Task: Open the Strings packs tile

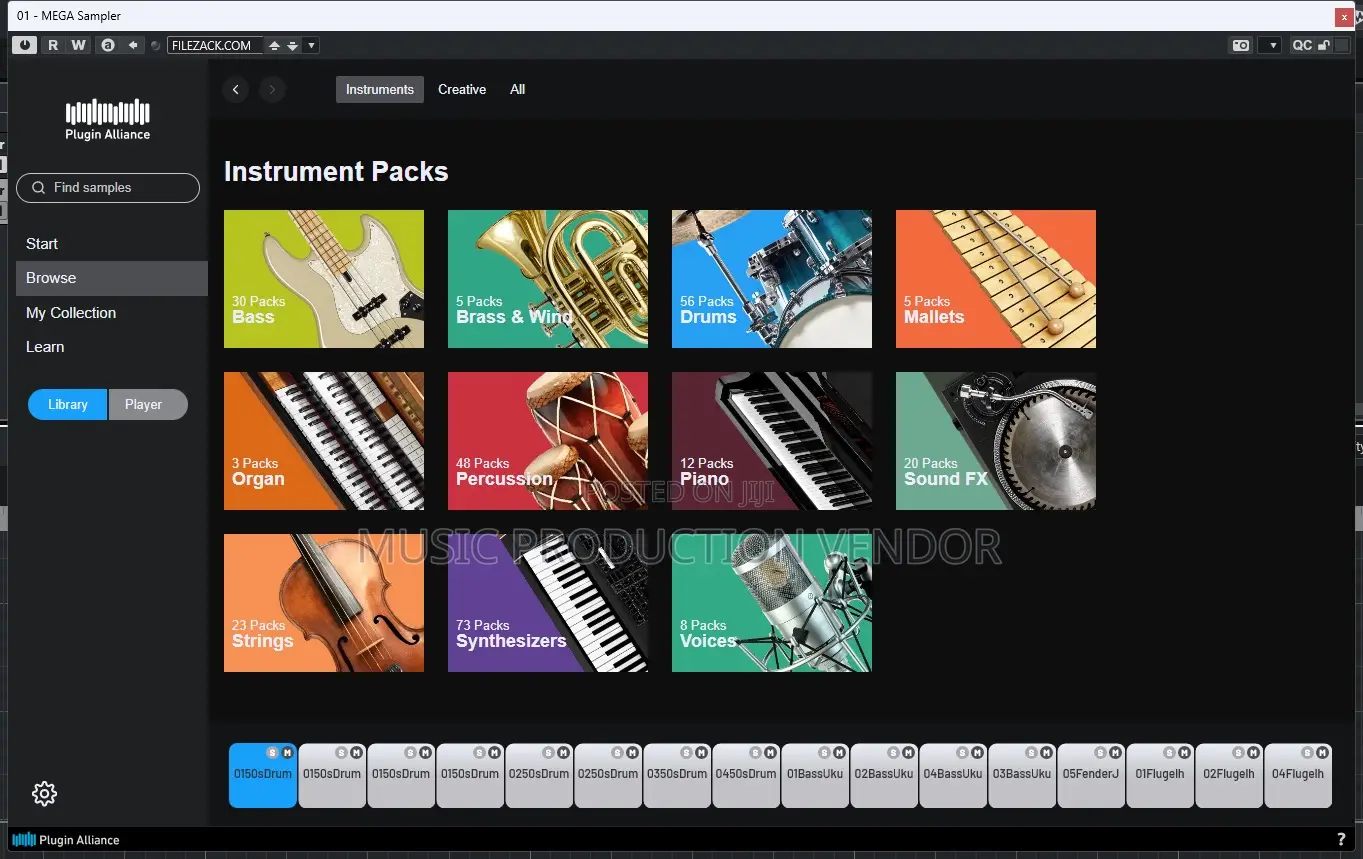Action: (x=324, y=603)
